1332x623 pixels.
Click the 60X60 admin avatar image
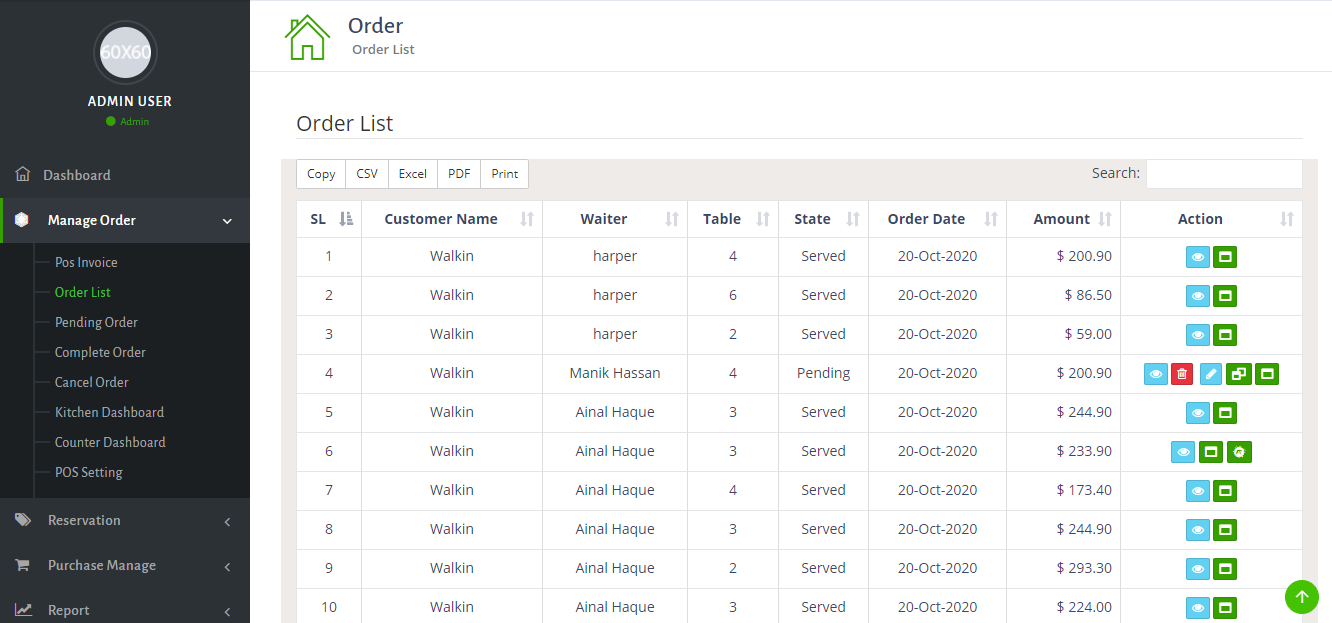point(125,52)
